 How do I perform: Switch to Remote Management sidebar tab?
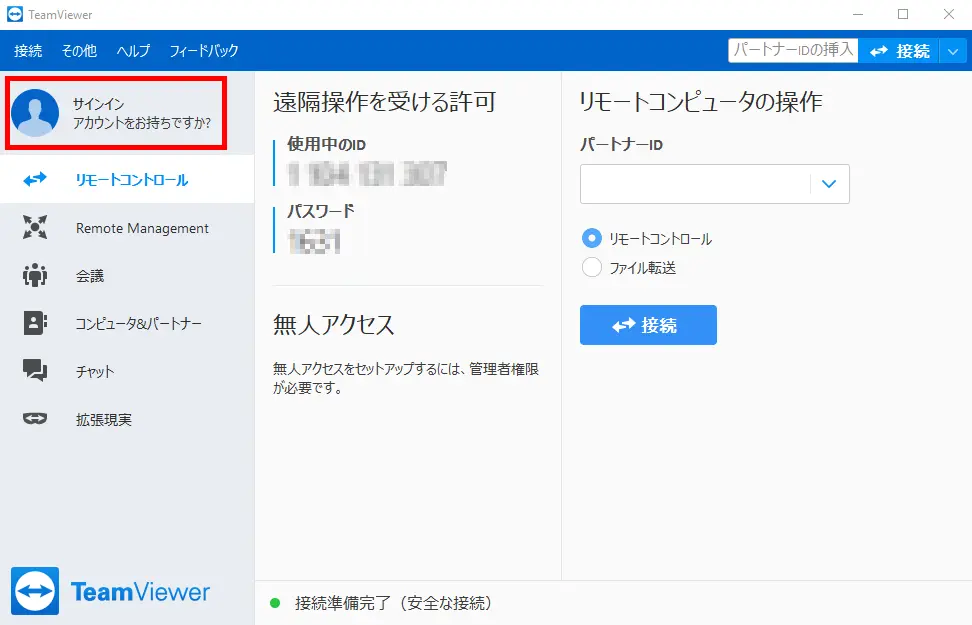pos(127,228)
